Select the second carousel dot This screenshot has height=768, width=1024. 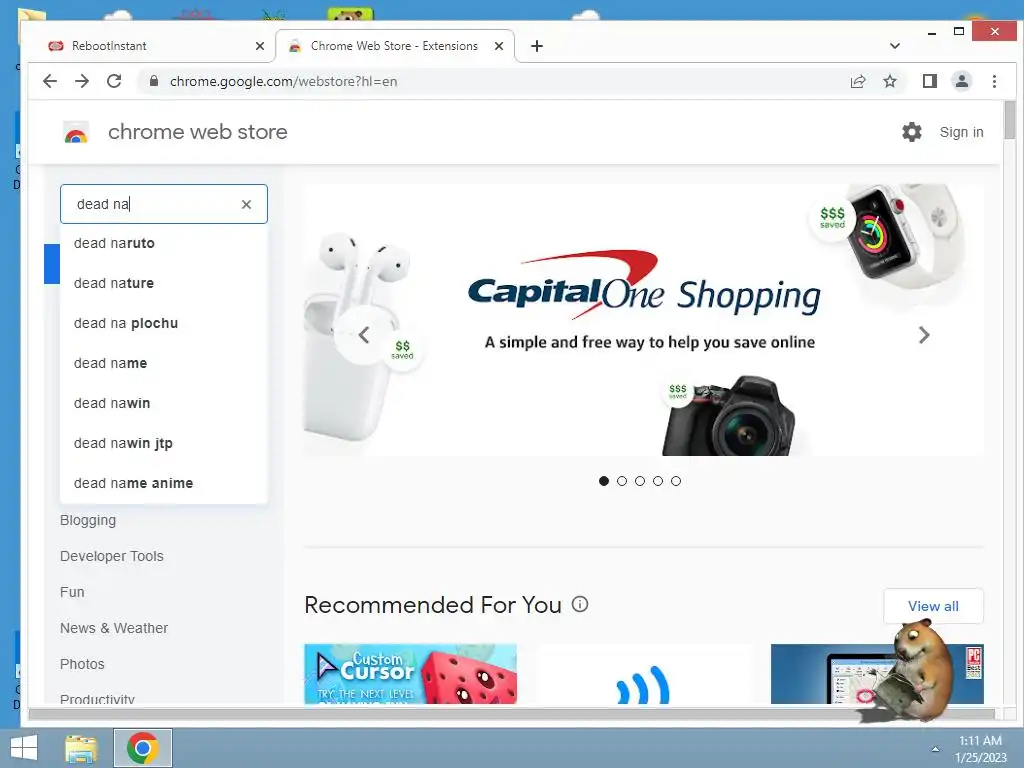tap(622, 481)
